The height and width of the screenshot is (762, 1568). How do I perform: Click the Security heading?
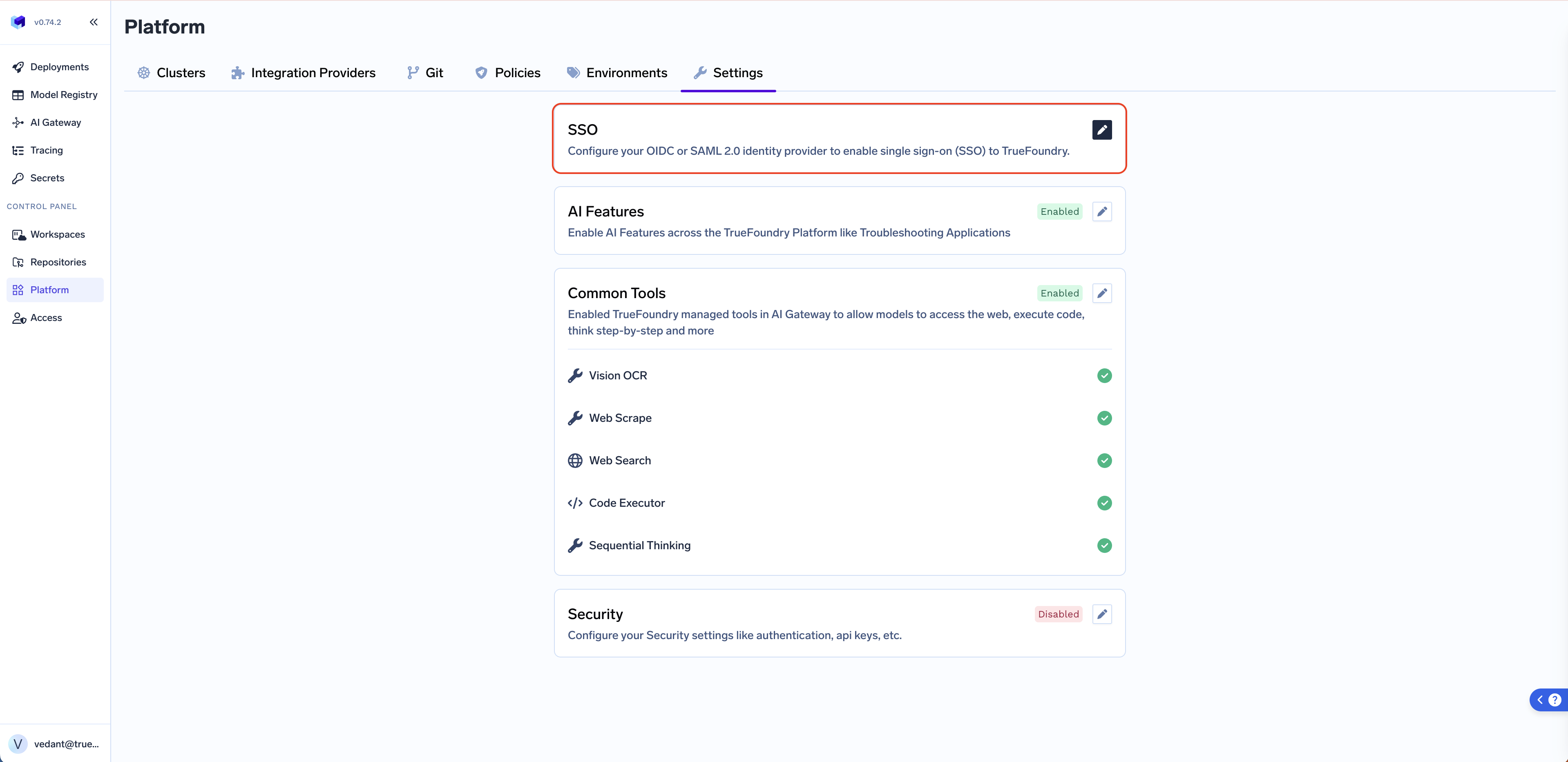tap(595, 614)
